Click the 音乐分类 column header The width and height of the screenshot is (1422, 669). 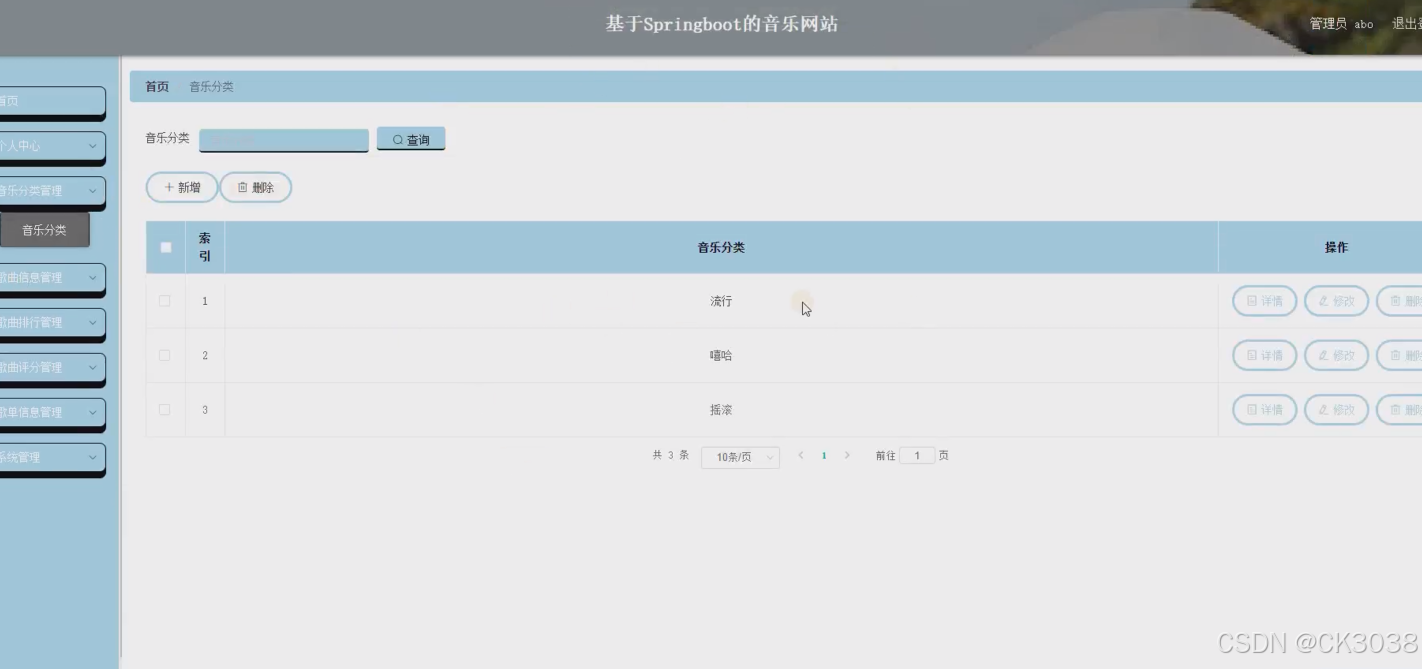tap(721, 248)
